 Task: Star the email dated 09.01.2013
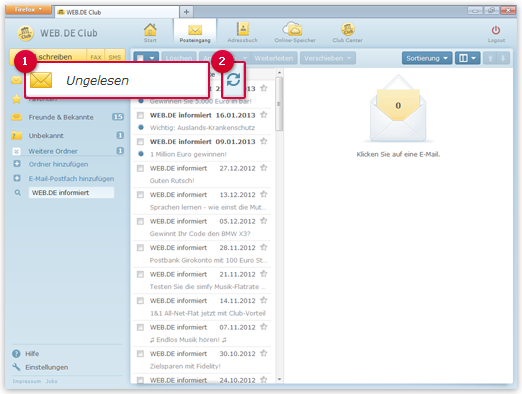[264, 141]
